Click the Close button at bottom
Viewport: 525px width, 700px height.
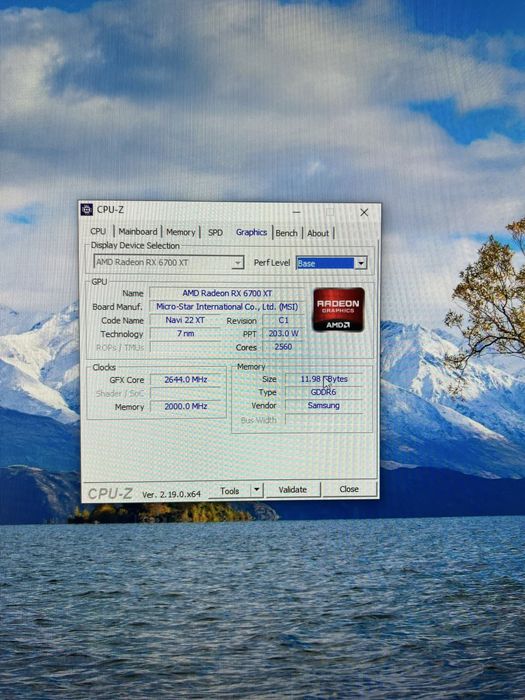(349, 489)
